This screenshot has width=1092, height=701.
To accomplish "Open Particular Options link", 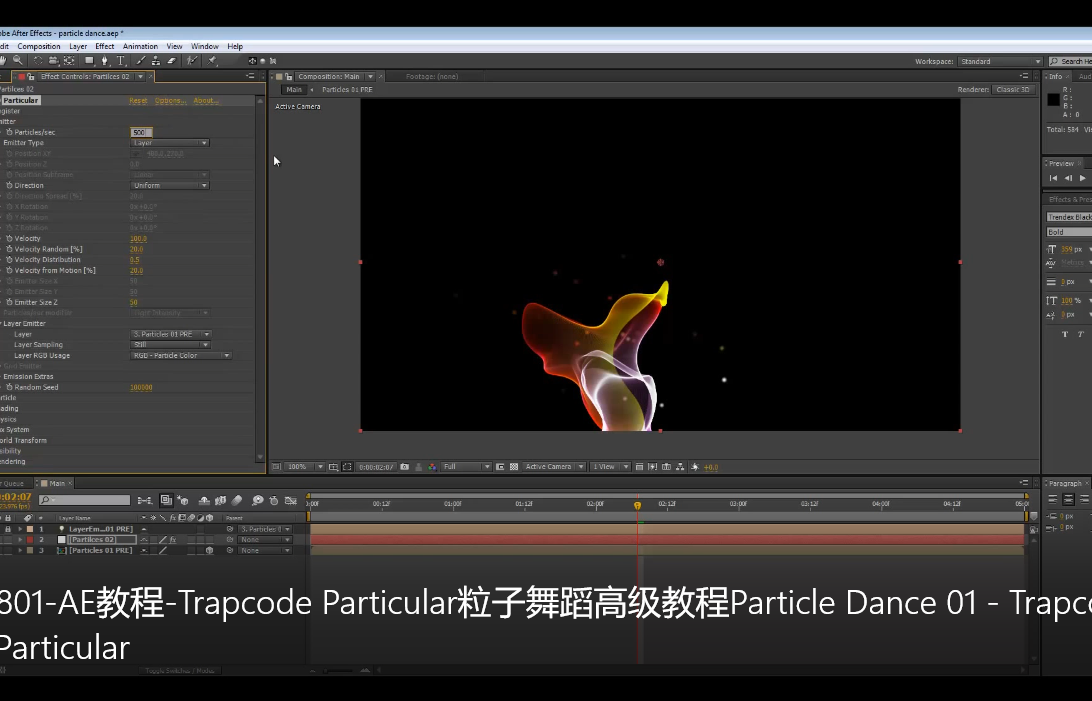I will click(170, 101).
